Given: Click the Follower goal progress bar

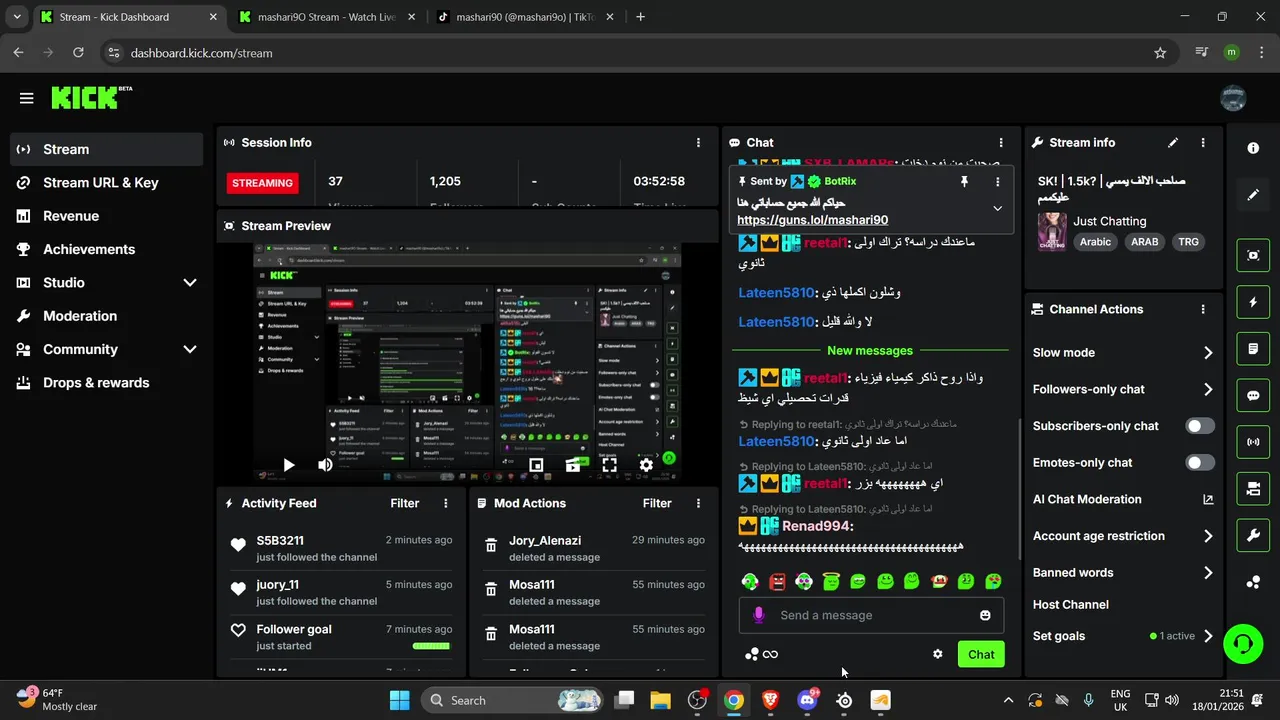Looking at the screenshot, I should (432, 646).
